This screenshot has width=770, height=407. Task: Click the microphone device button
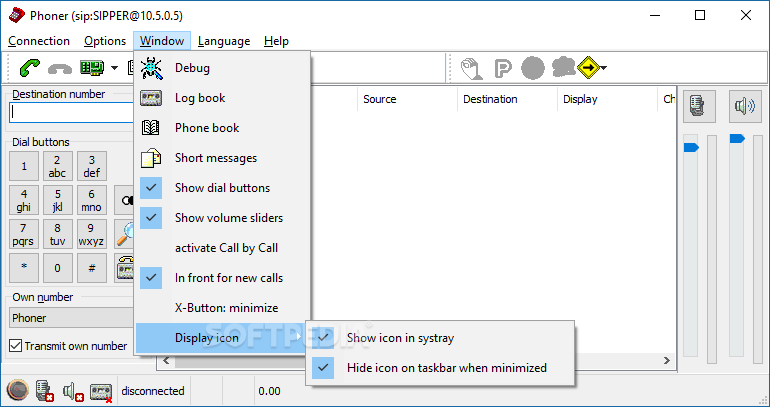tap(699, 106)
